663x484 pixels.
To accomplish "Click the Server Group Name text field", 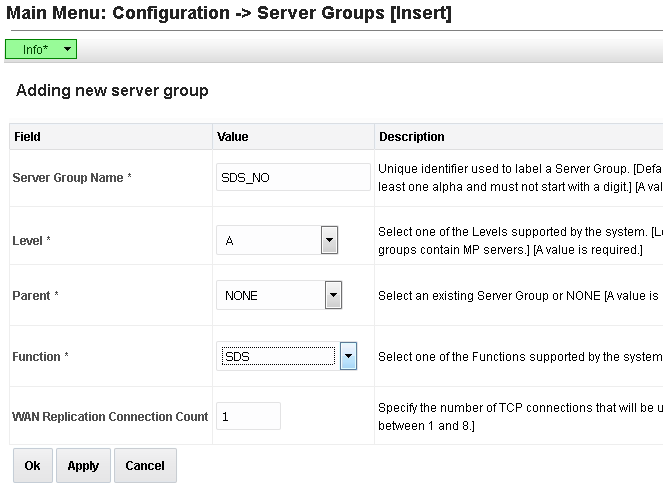I will [293, 177].
